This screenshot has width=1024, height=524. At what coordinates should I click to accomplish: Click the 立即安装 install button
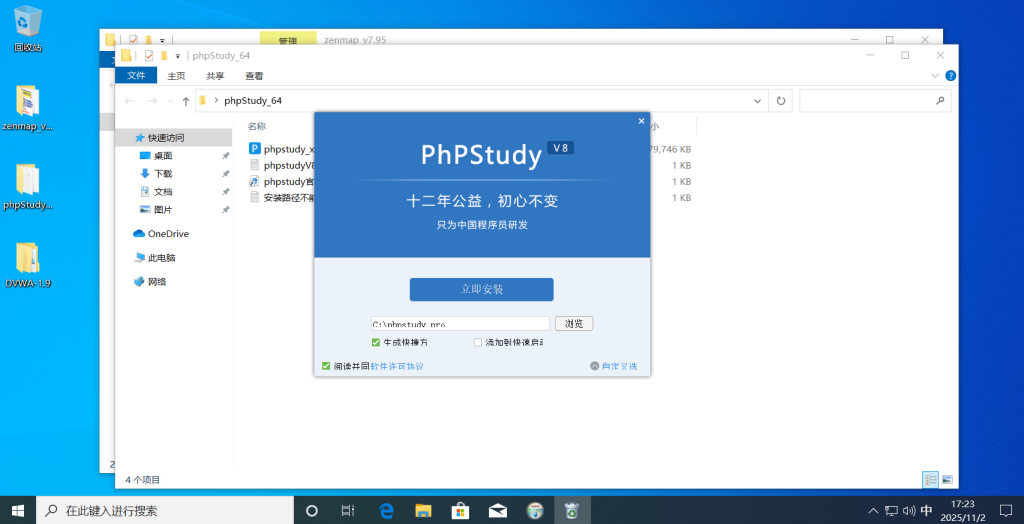481,289
